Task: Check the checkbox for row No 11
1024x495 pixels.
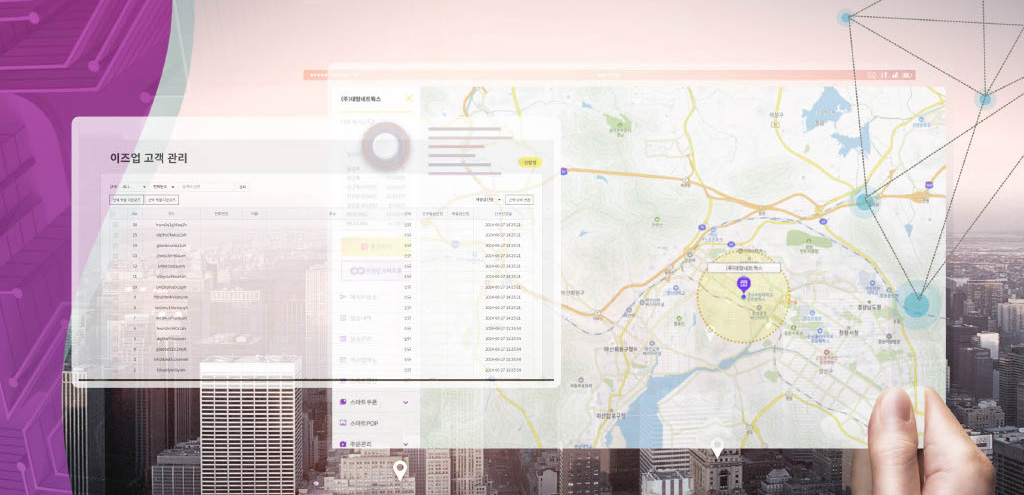Action: coord(116,277)
